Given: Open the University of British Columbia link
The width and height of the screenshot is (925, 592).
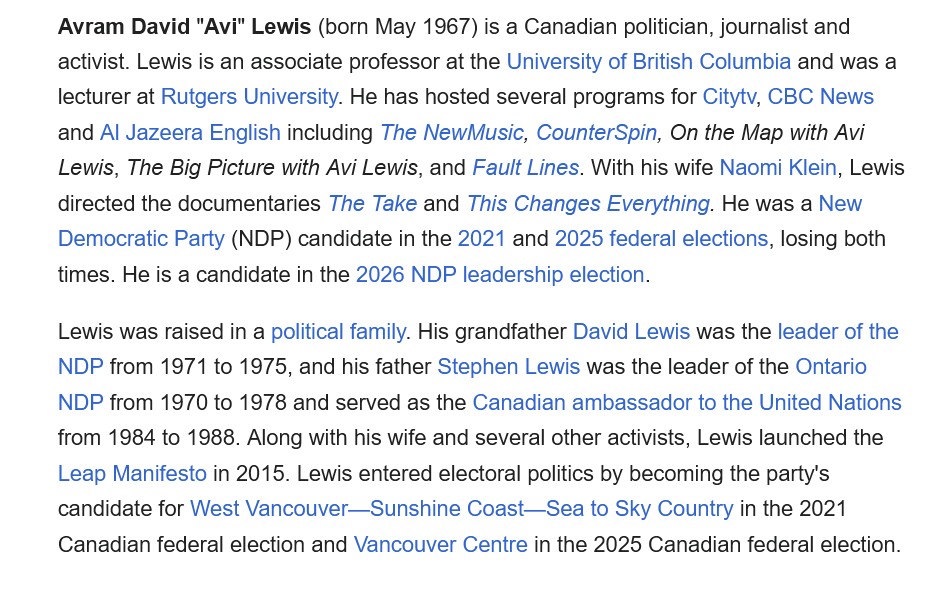Looking at the screenshot, I should 648,62.
